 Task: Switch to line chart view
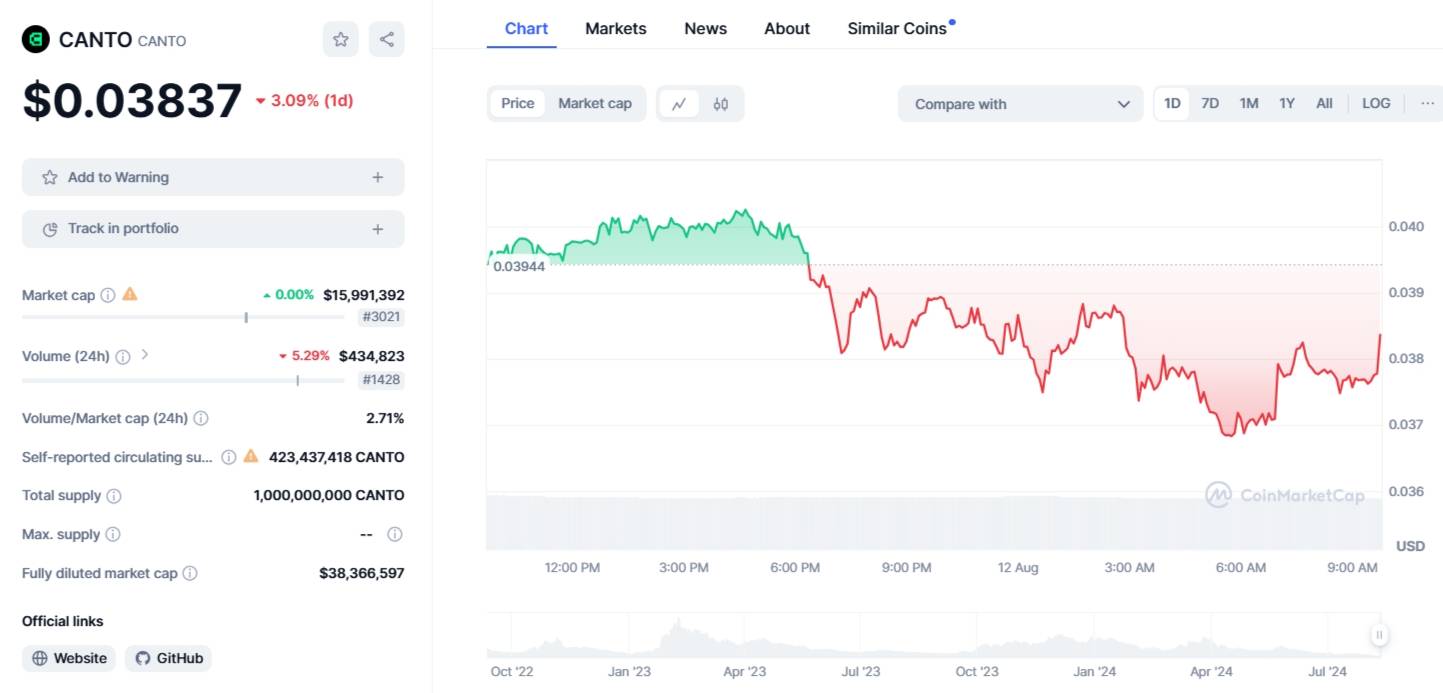coord(679,103)
